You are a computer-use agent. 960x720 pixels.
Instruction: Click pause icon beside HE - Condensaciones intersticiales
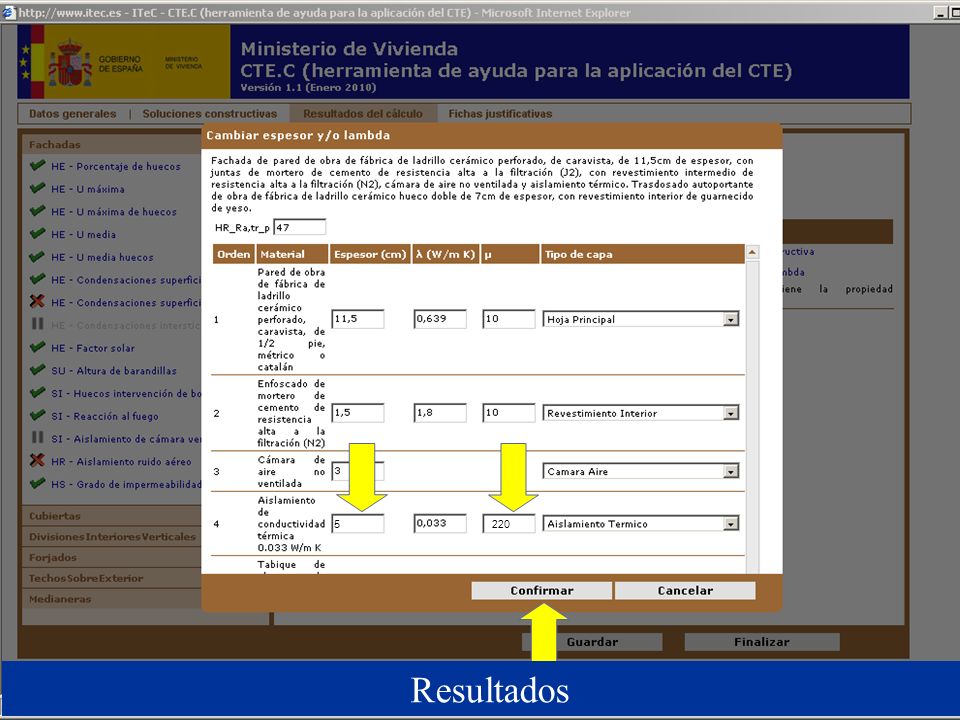(x=37, y=323)
